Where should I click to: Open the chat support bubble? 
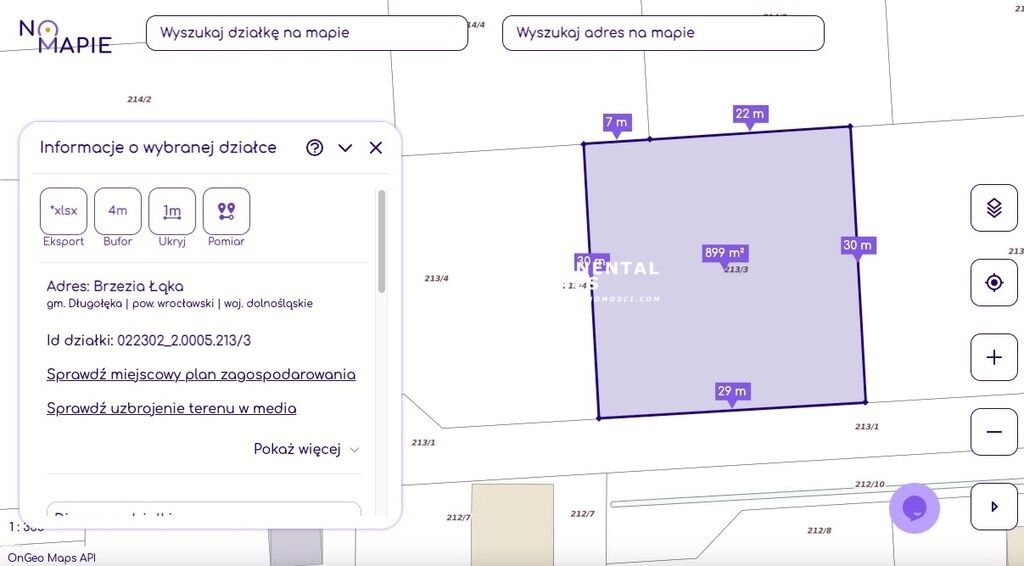[x=914, y=508]
